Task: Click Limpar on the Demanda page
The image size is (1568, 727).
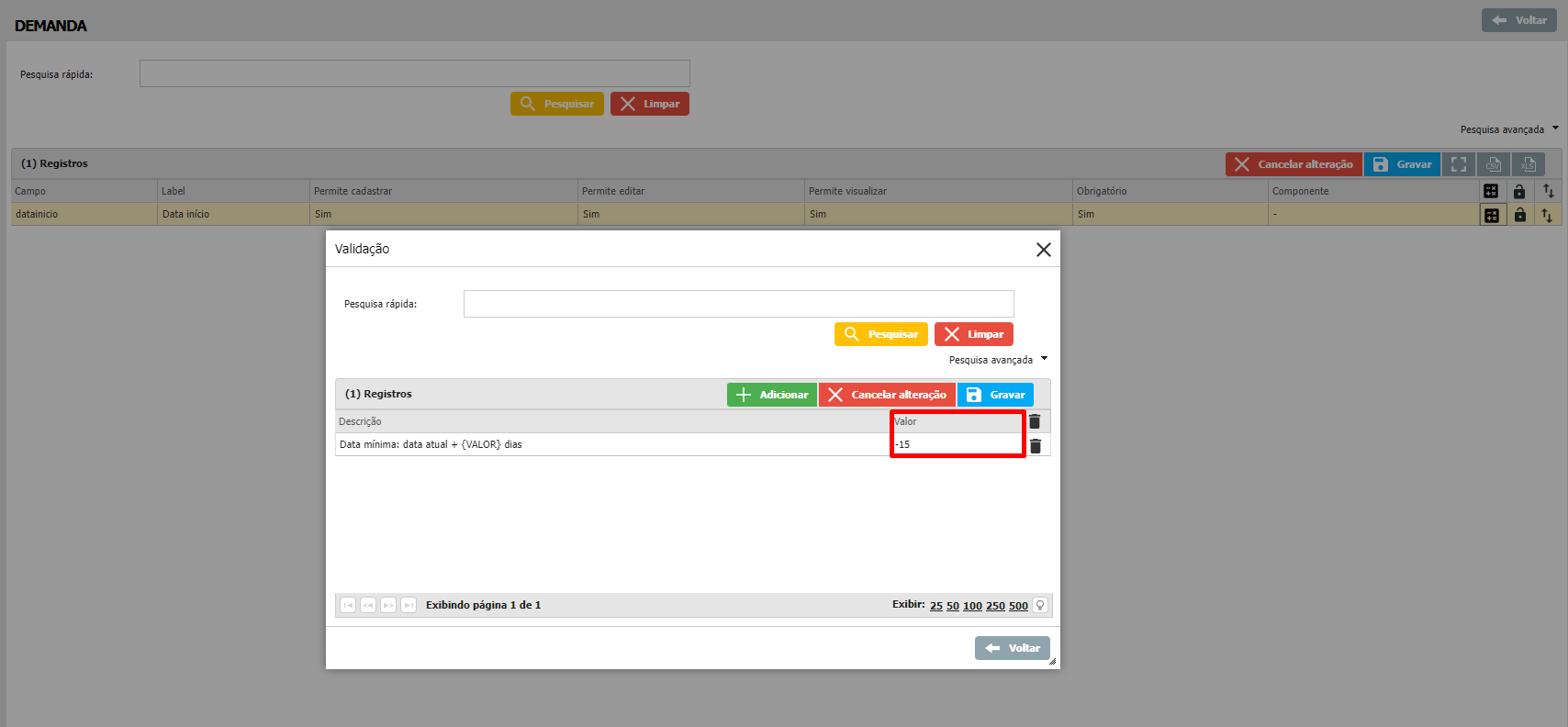Action: point(650,104)
